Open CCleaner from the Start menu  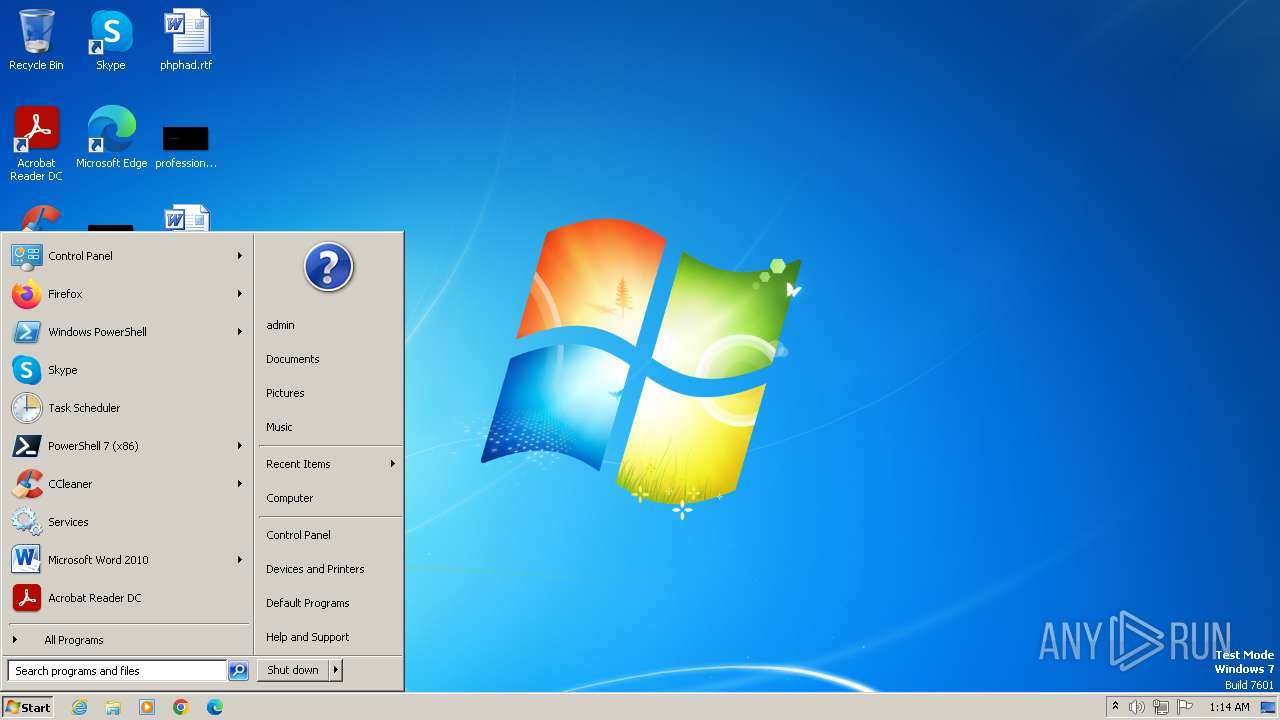[x=26, y=484]
